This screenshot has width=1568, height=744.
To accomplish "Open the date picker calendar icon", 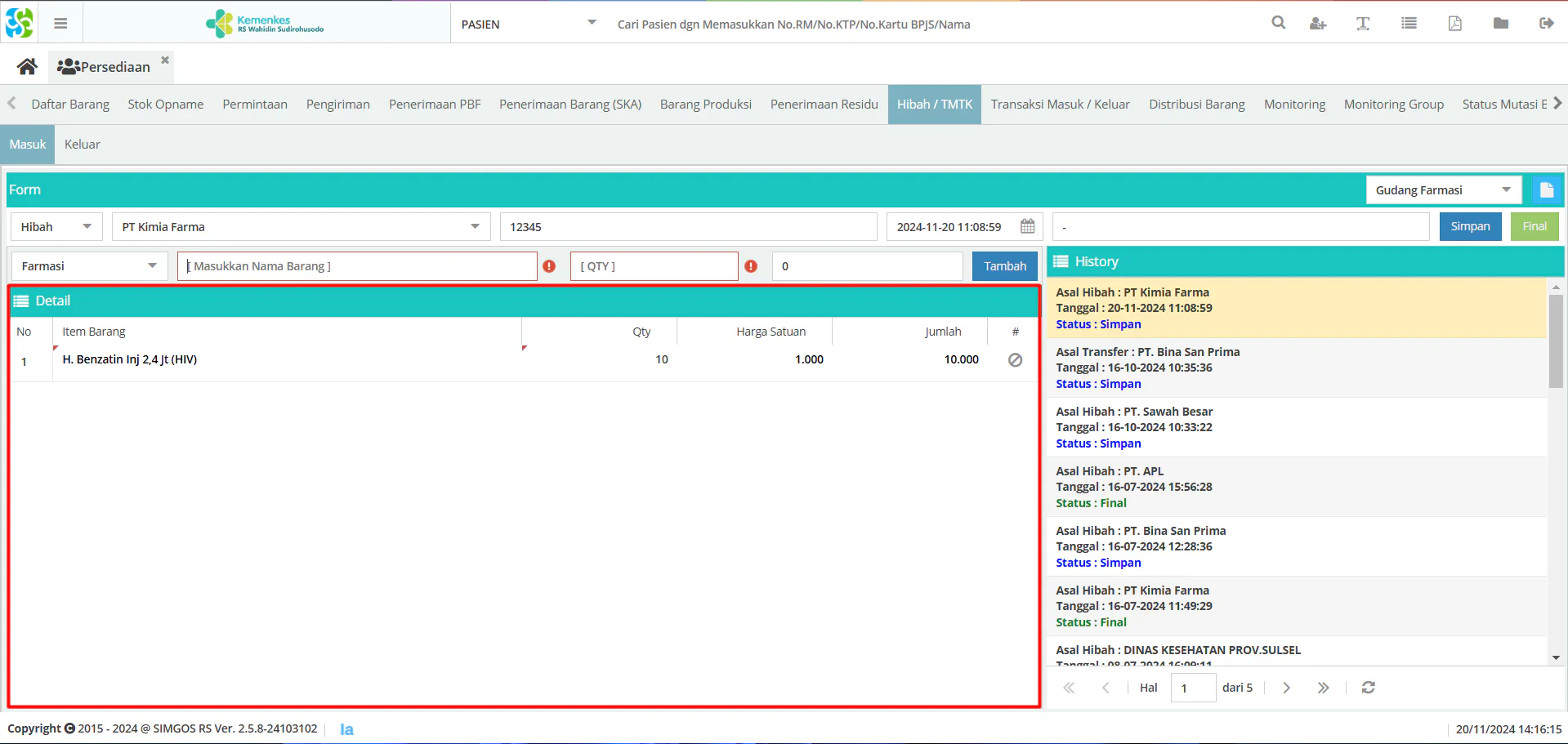I will pos(1028,226).
